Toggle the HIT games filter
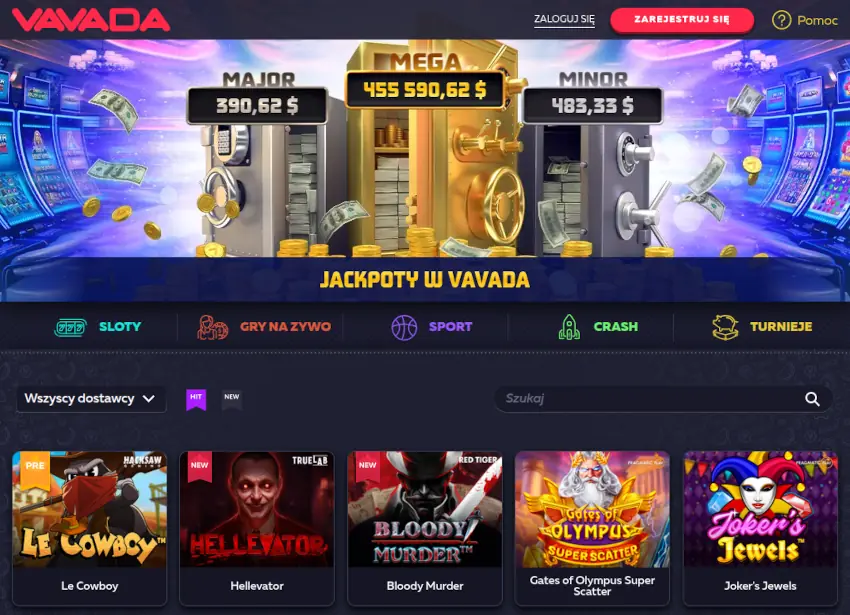This screenshot has height=615, width=850. point(196,400)
